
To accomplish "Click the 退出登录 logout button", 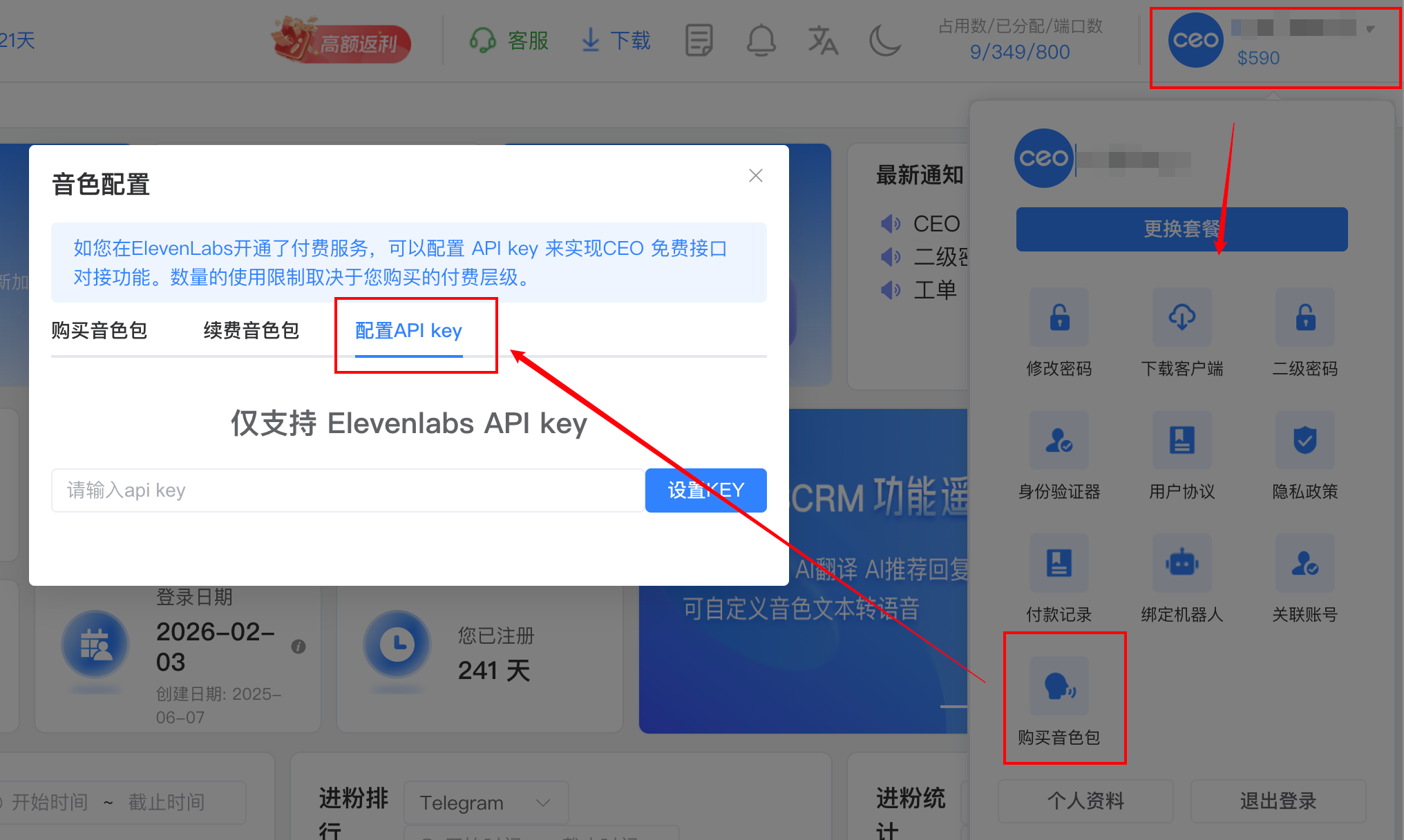I will click(x=1278, y=801).
